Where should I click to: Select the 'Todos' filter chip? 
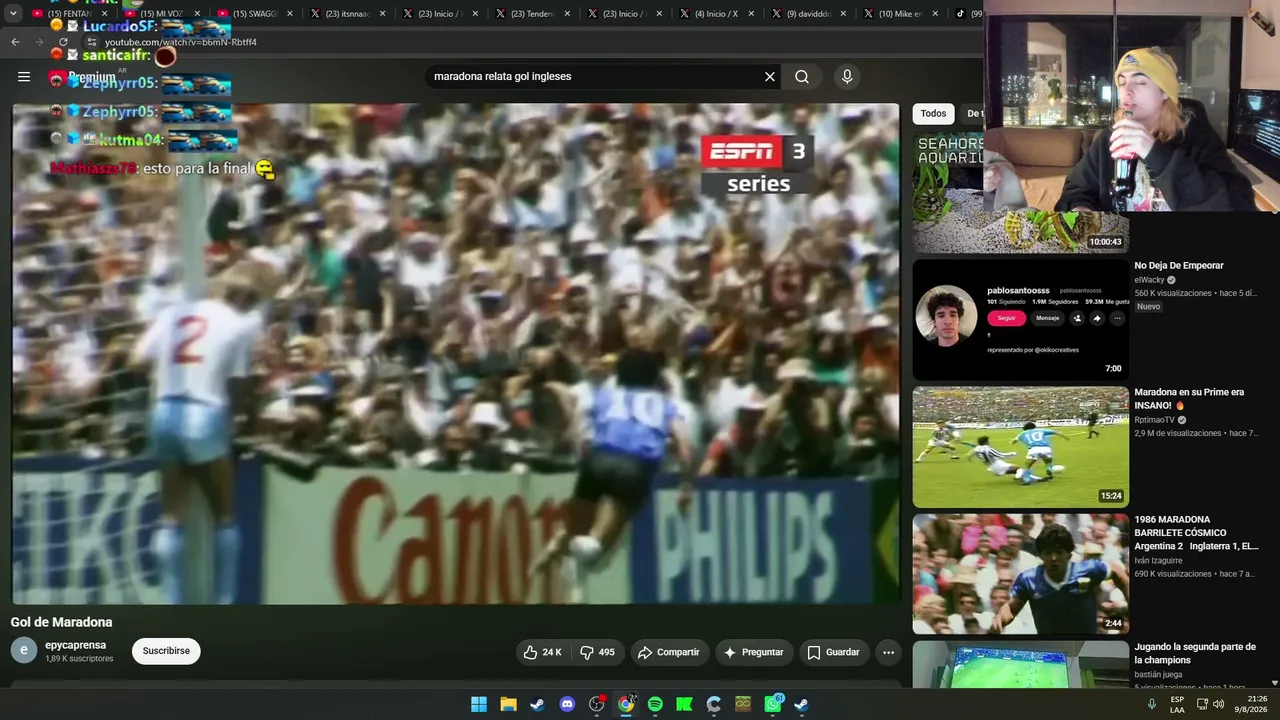pos(933,113)
